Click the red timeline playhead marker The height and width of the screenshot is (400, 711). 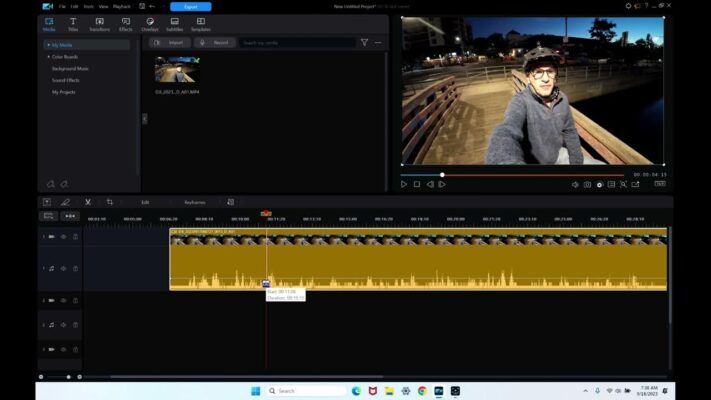tap(266, 213)
